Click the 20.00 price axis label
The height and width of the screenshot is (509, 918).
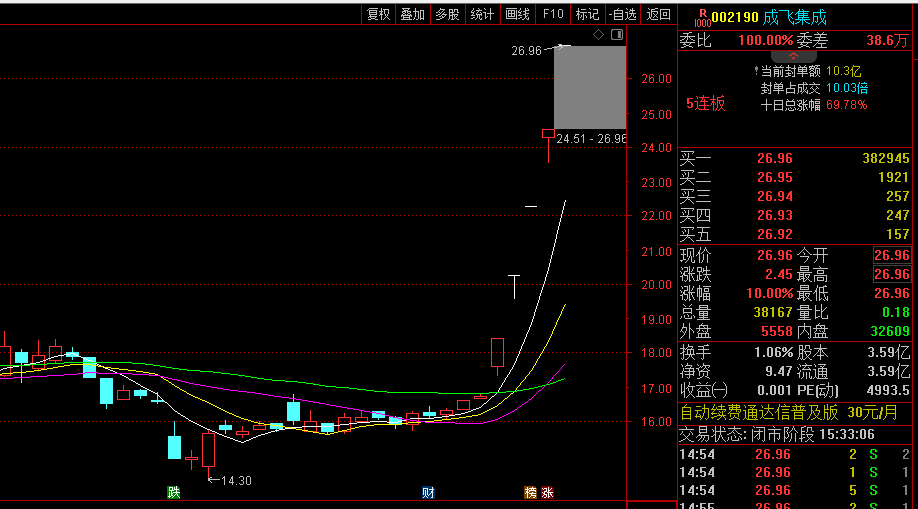click(656, 285)
